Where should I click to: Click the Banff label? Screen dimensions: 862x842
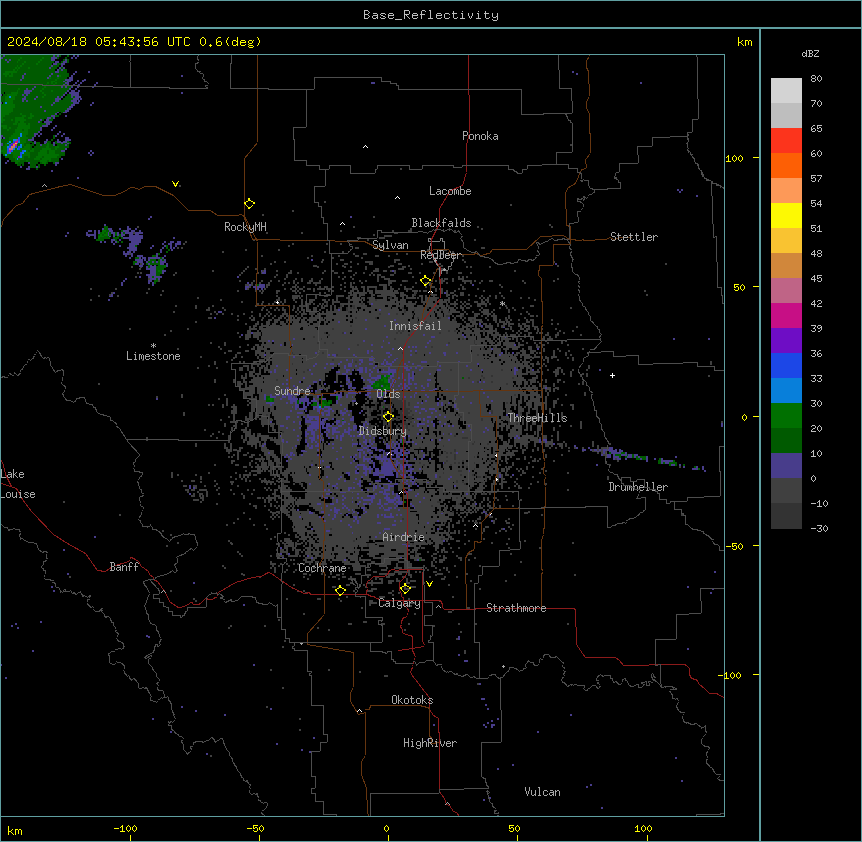coord(124,567)
